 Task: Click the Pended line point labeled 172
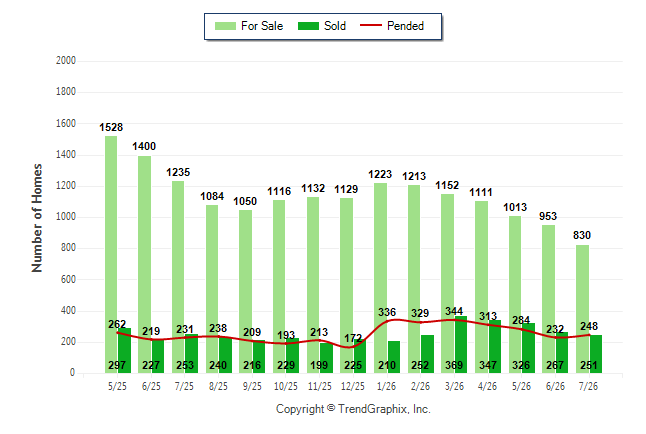coord(349,347)
